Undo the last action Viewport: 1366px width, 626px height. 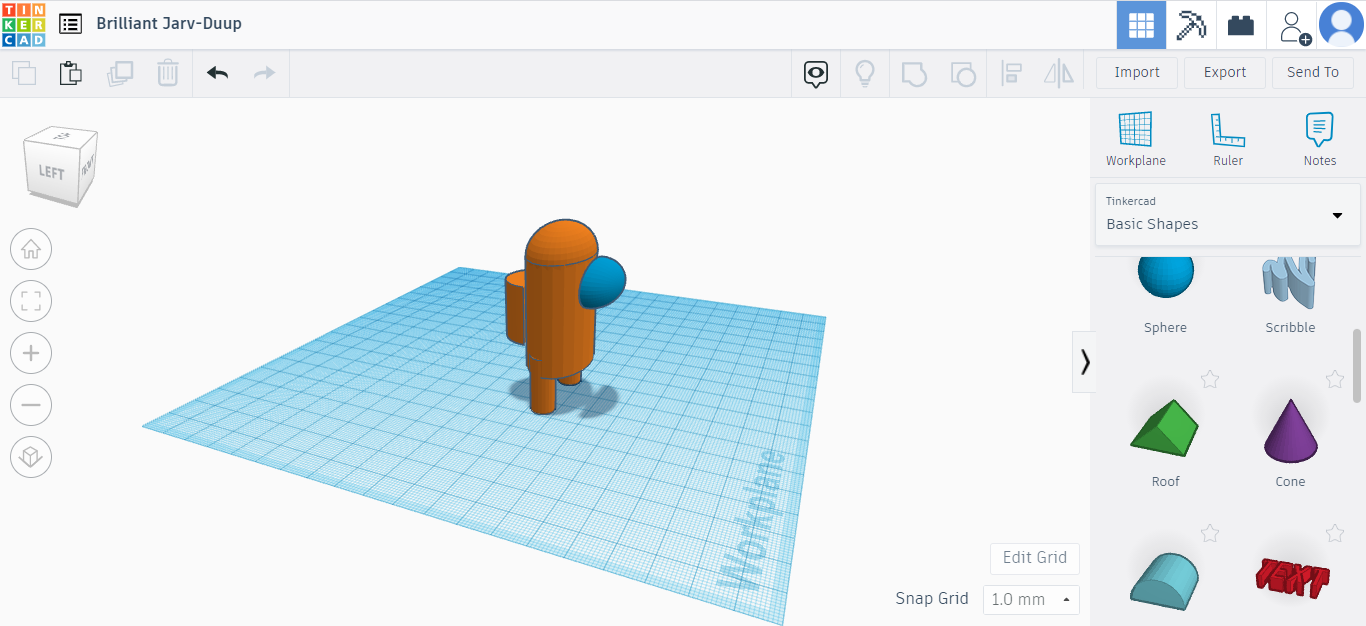click(x=217, y=73)
